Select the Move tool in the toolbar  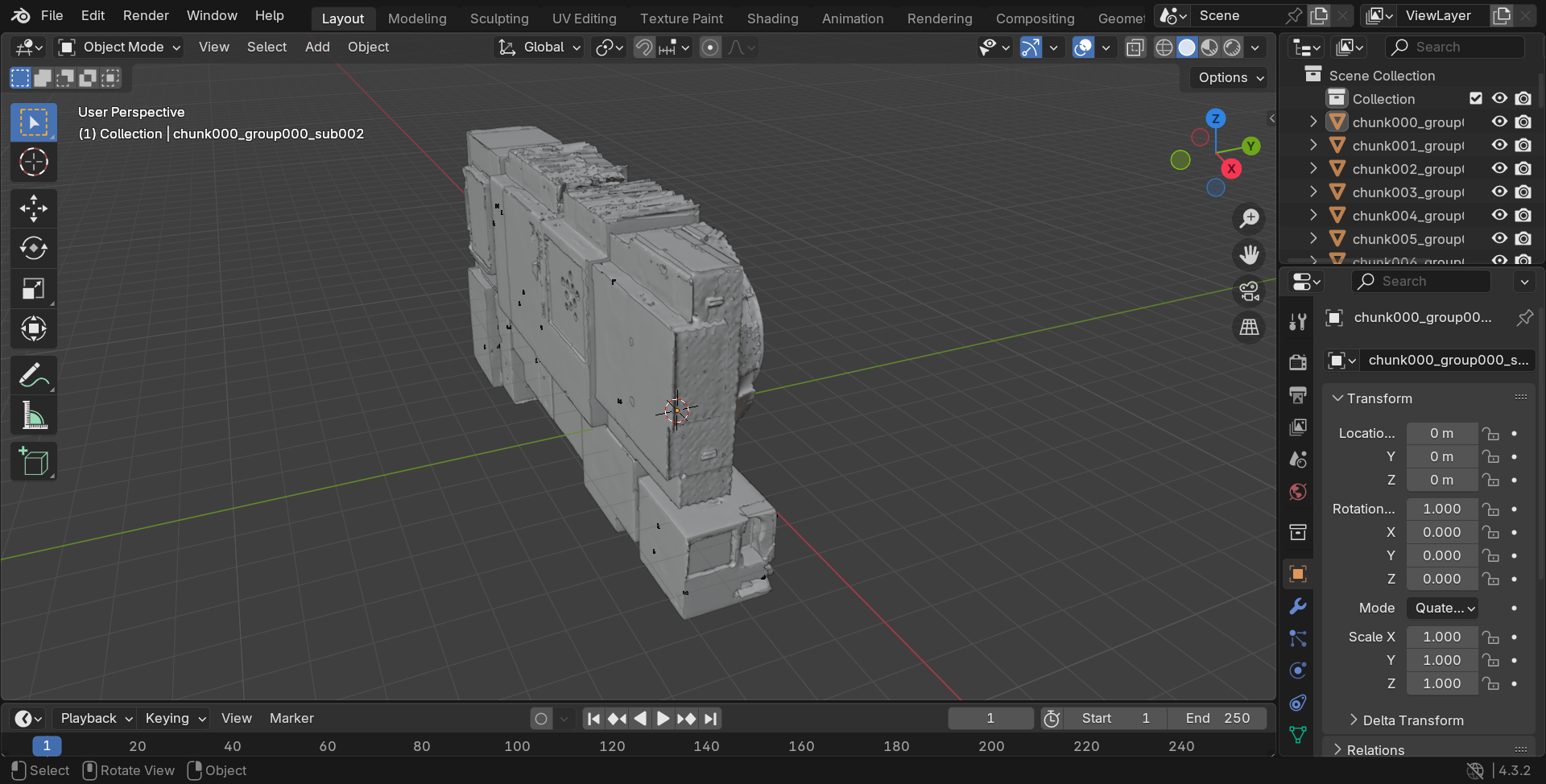(x=33, y=208)
